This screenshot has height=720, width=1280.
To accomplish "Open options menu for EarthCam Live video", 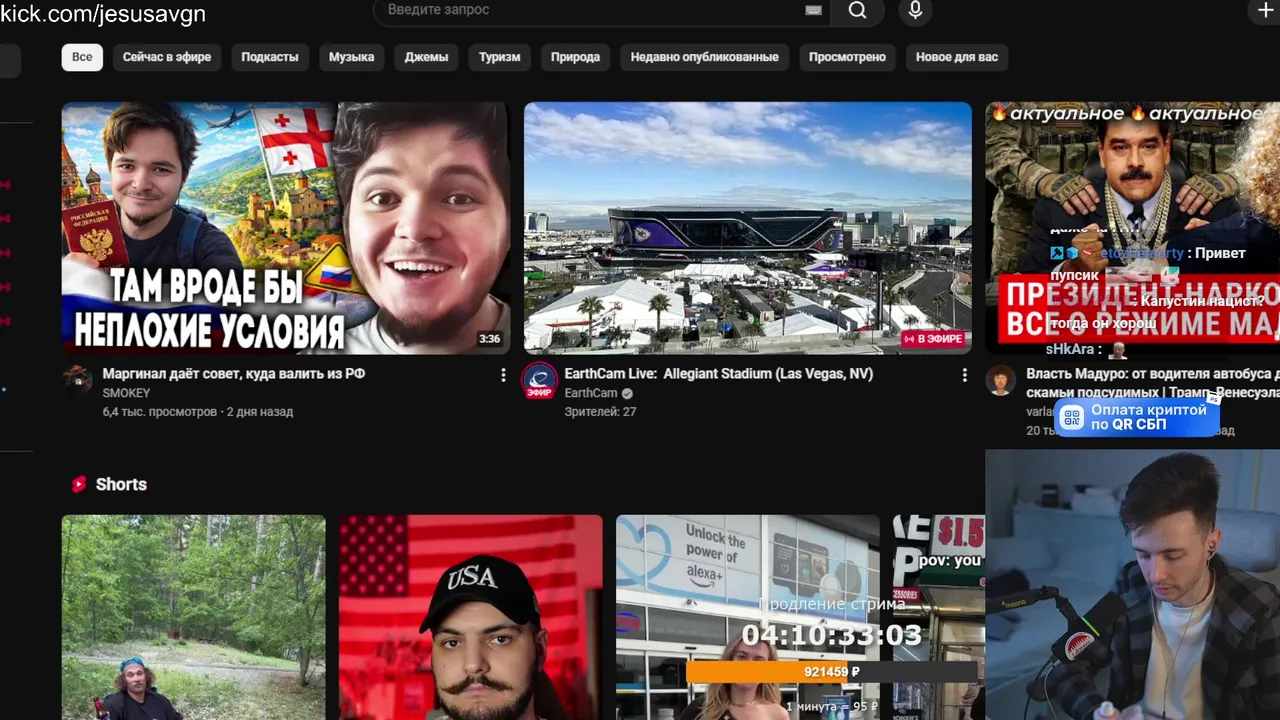I will [964, 375].
